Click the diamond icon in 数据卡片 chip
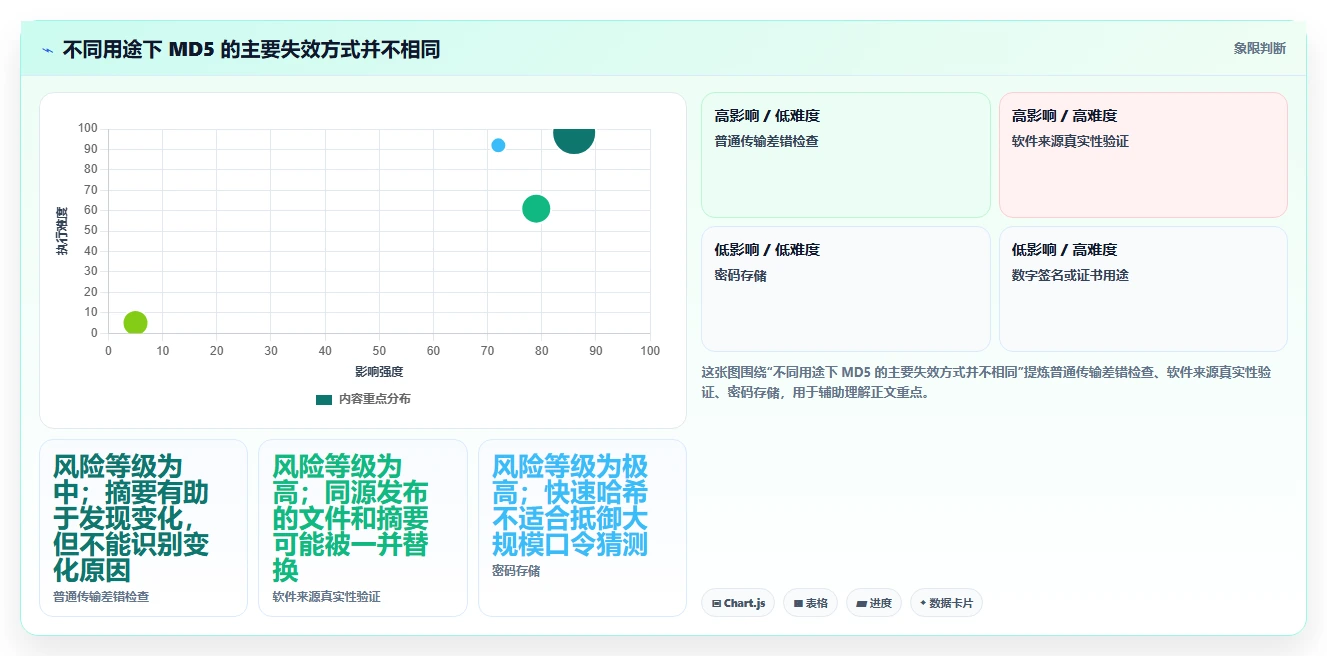The image size is (1327, 656). (923, 603)
